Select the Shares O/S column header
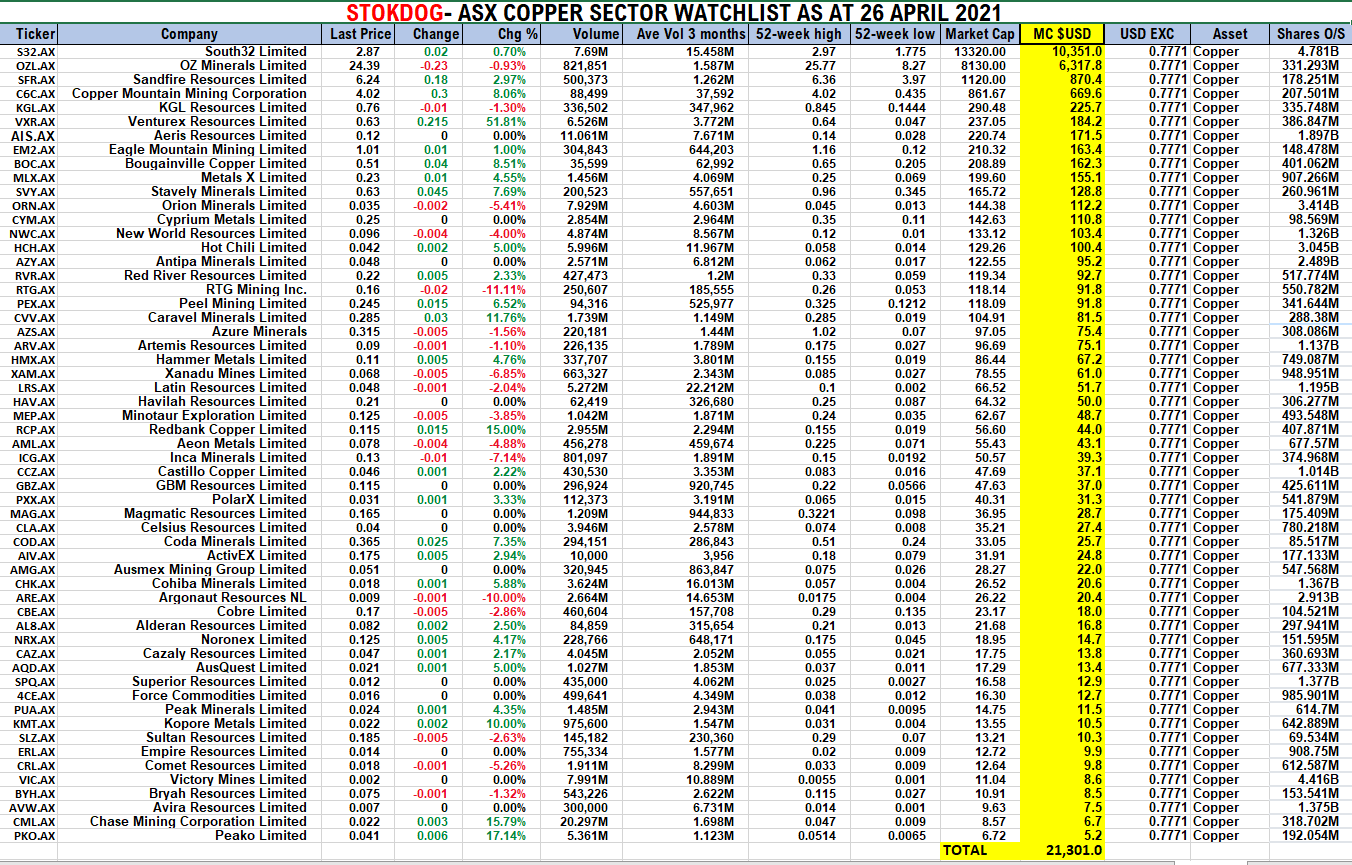Image resolution: width=1352 pixels, height=865 pixels. 1311,34
